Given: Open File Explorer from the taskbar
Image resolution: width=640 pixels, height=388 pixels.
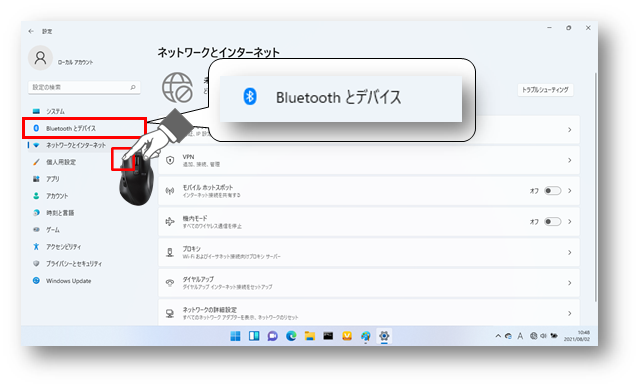Looking at the screenshot, I should point(310,336).
